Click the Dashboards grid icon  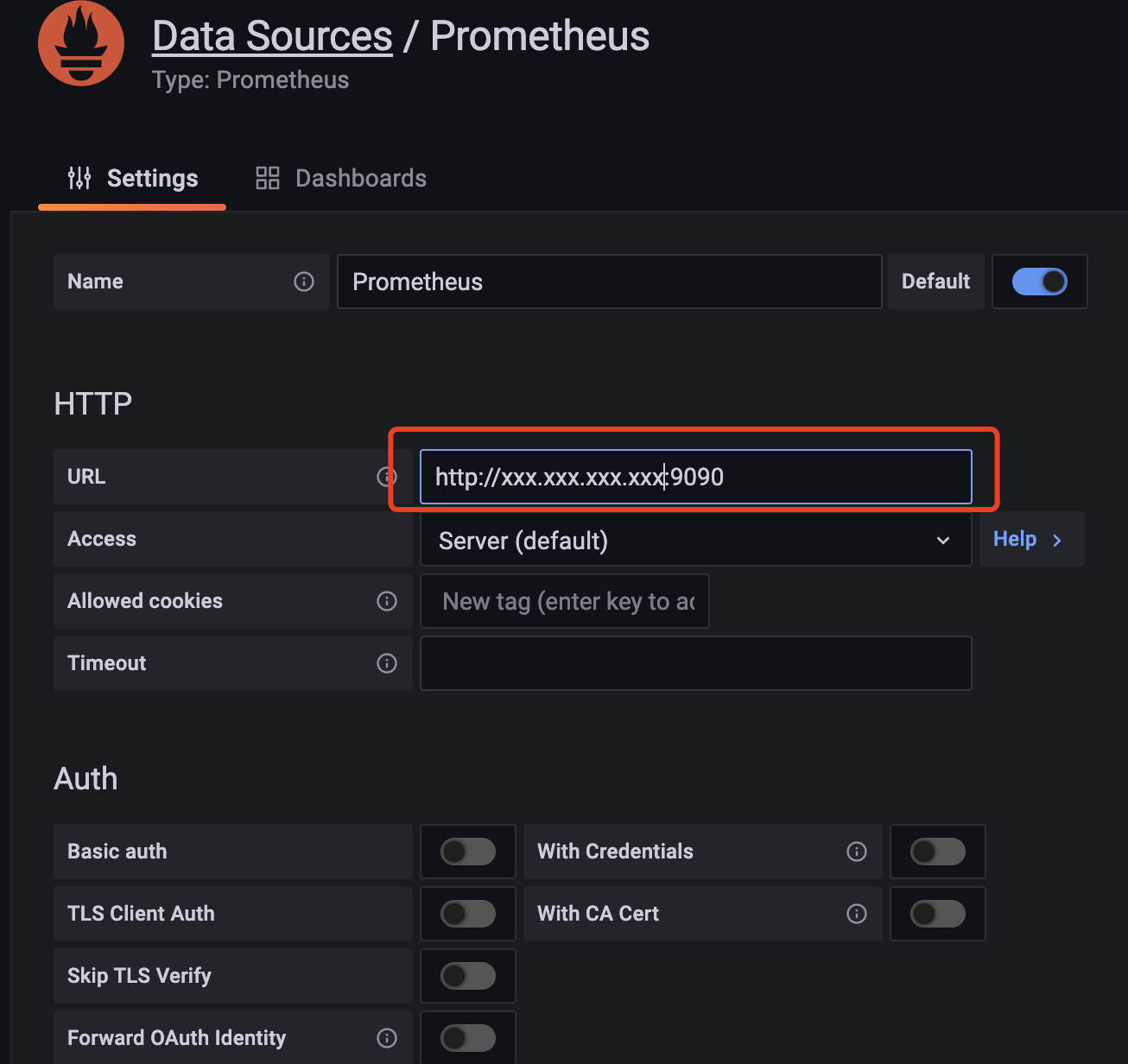[268, 178]
